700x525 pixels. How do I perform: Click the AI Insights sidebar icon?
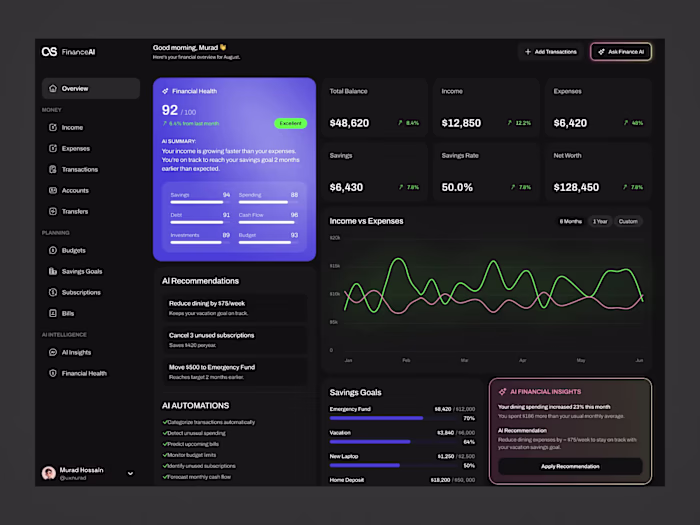[53, 352]
